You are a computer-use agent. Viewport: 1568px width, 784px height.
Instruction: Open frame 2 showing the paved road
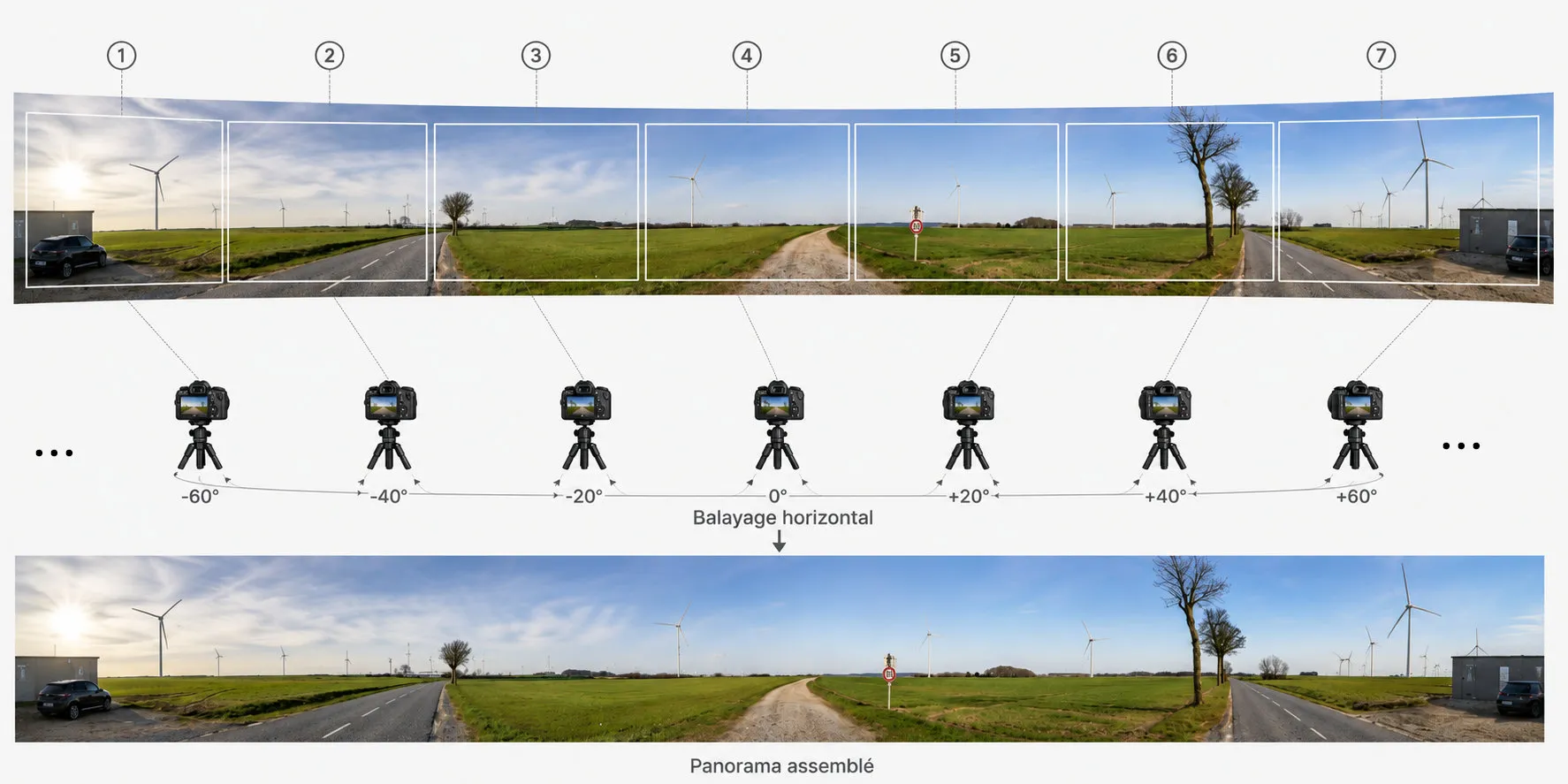327,202
